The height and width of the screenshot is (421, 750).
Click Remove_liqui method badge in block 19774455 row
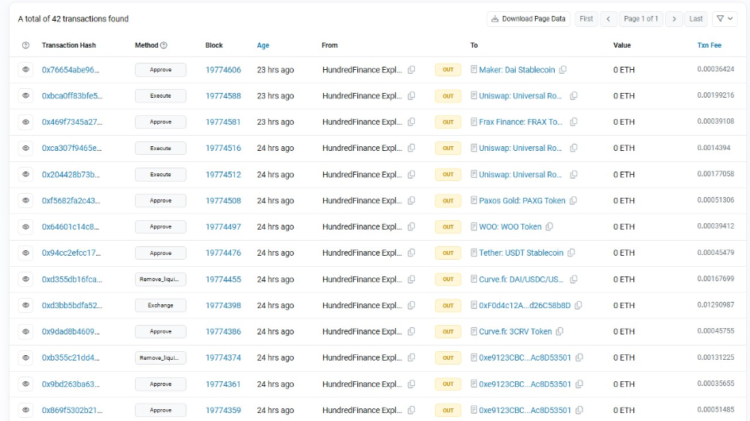click(161, 279)
